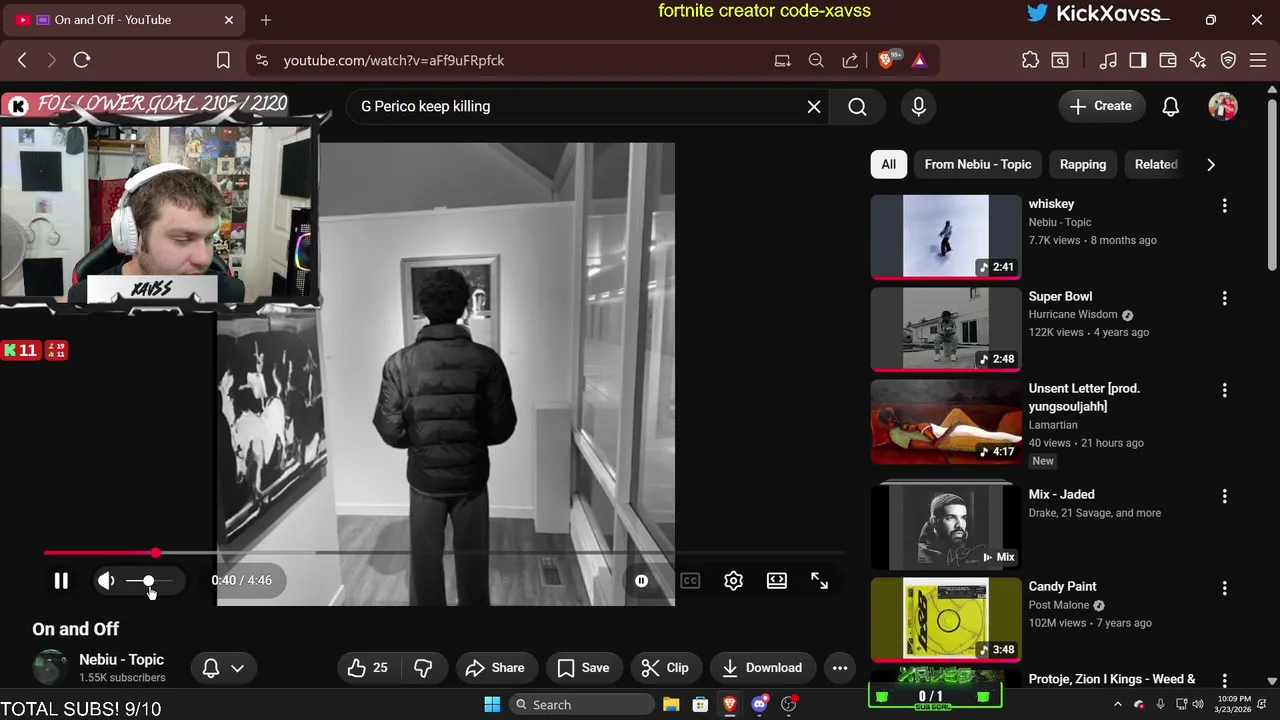Select the All filter chip
Image resolution: width=1280 pixels, height=720 pixels.
888,164
